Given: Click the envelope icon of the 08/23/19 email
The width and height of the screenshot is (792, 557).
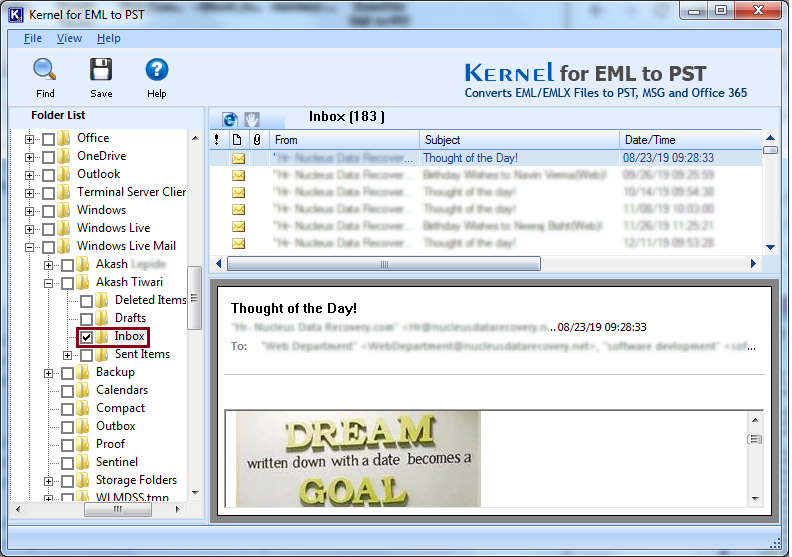Looking at the screenshot, I should (x=238, y=159).
